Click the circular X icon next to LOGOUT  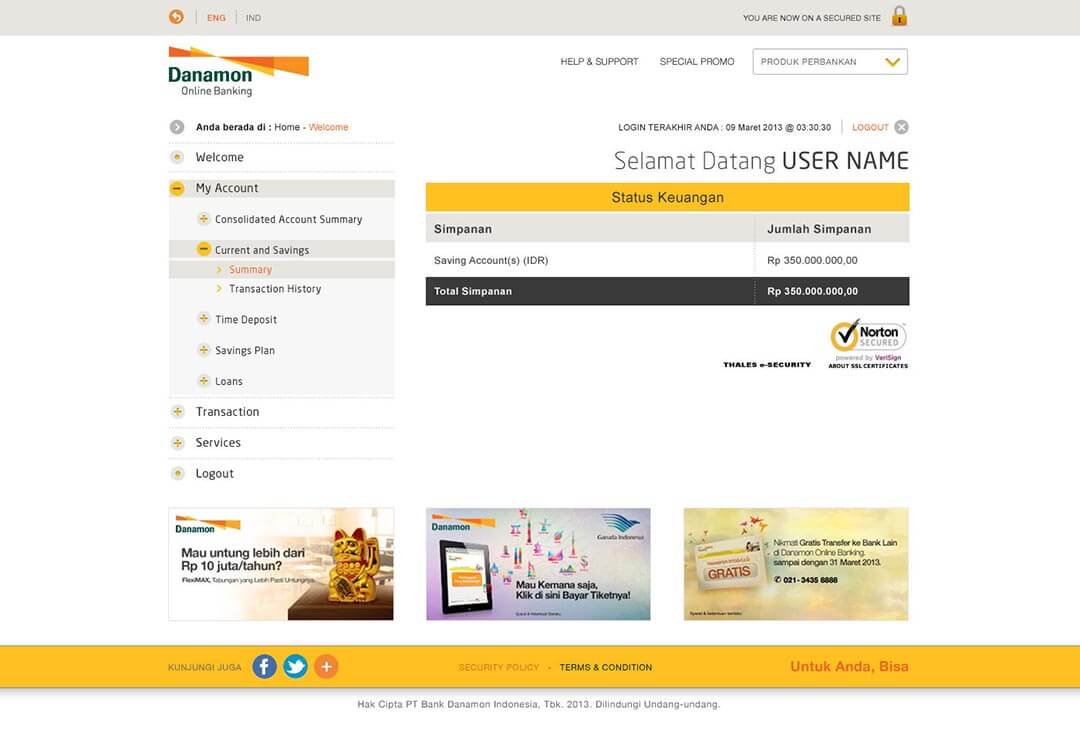coord(900,126)
